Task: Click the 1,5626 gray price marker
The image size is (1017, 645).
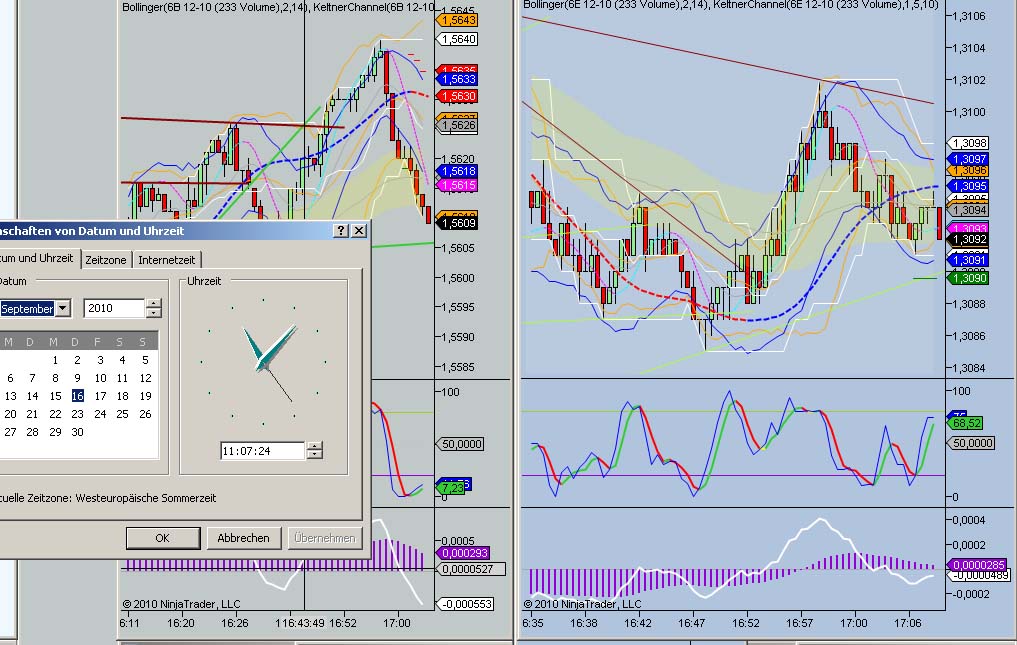Action: (x=458, y=125)
